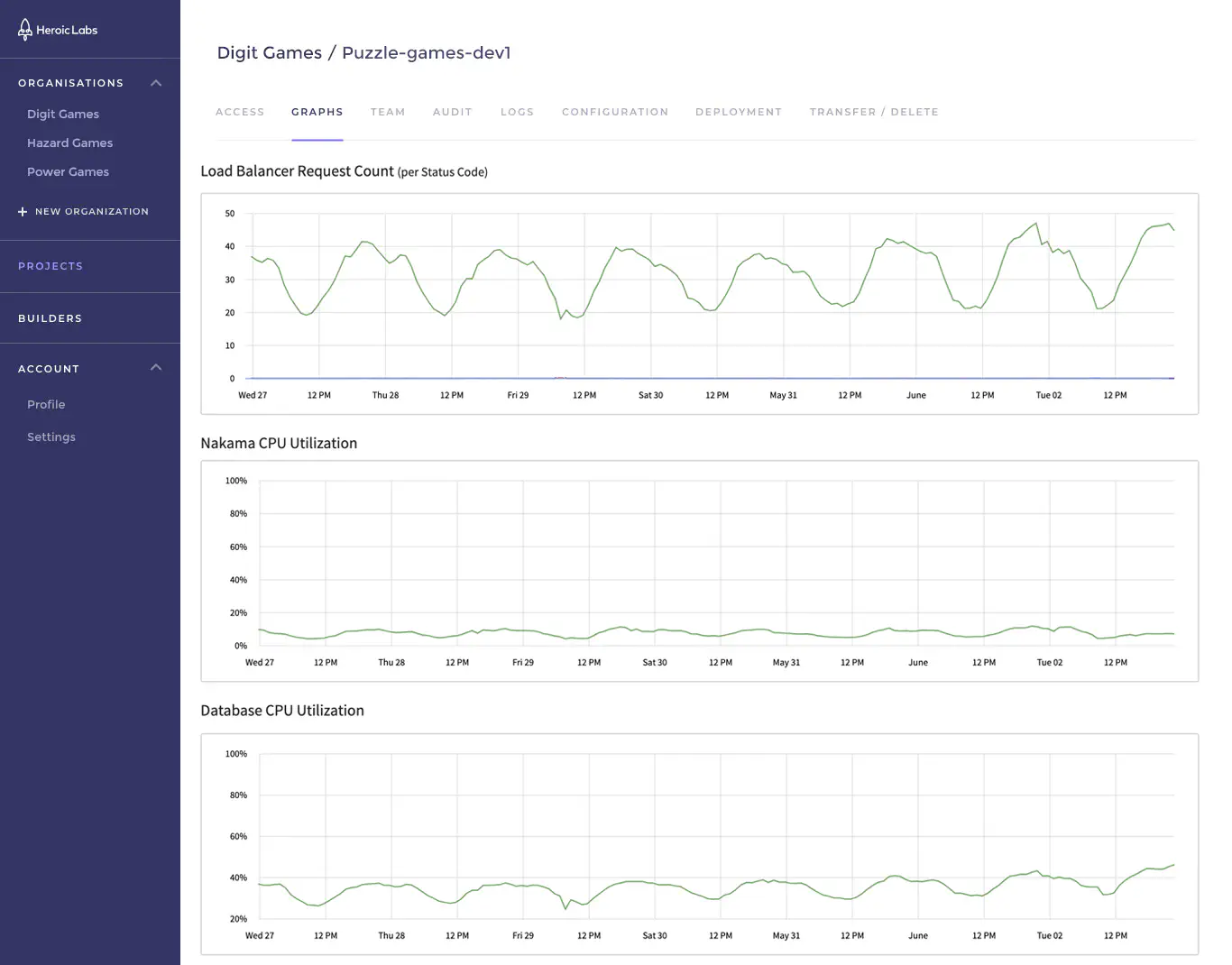Click 'Tue 02' label on Nakama CPU chart
This screenshot has height=965, width=1232.
(x=1050, y=662)
